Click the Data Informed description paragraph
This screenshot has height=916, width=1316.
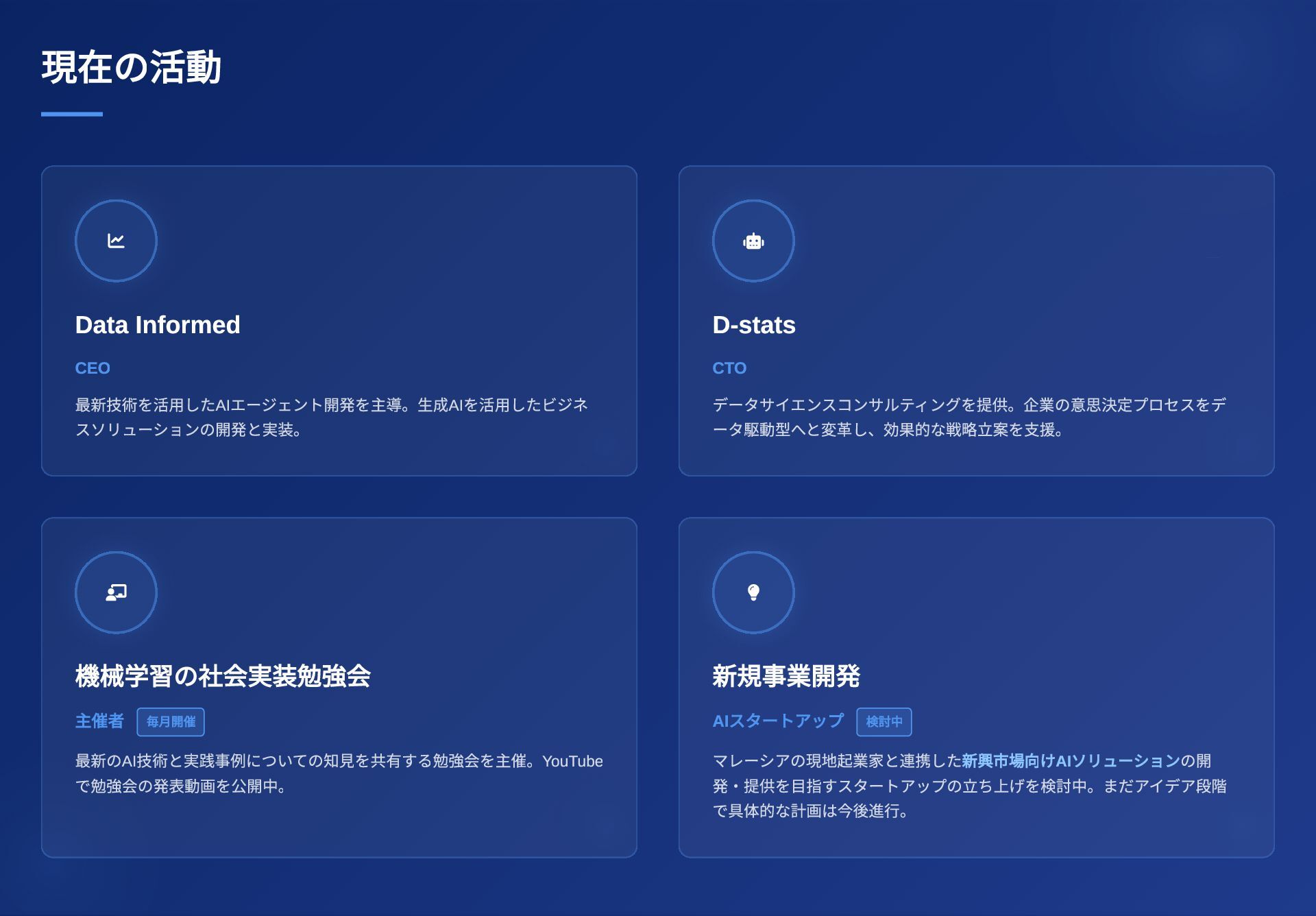click(331, 417)
